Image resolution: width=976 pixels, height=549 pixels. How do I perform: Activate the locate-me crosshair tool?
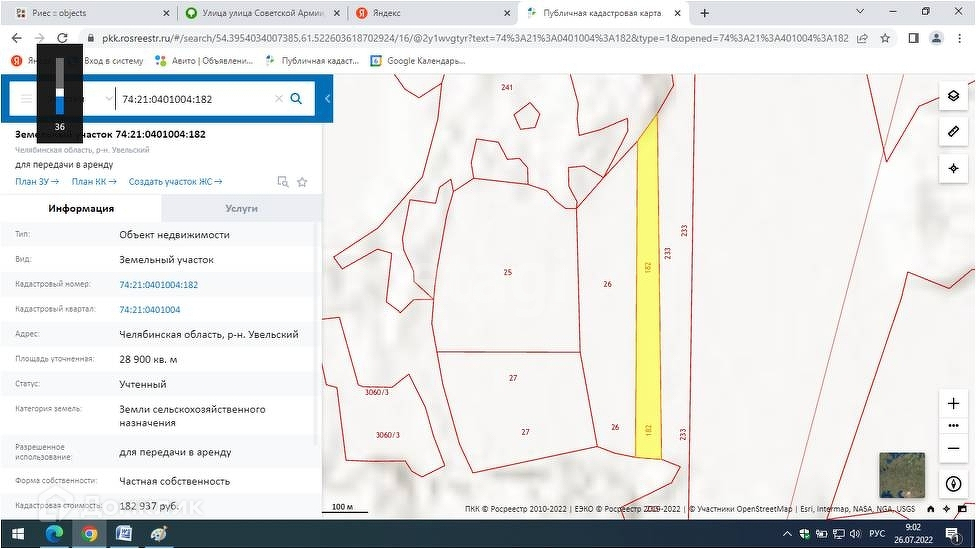tap(953, 169)
